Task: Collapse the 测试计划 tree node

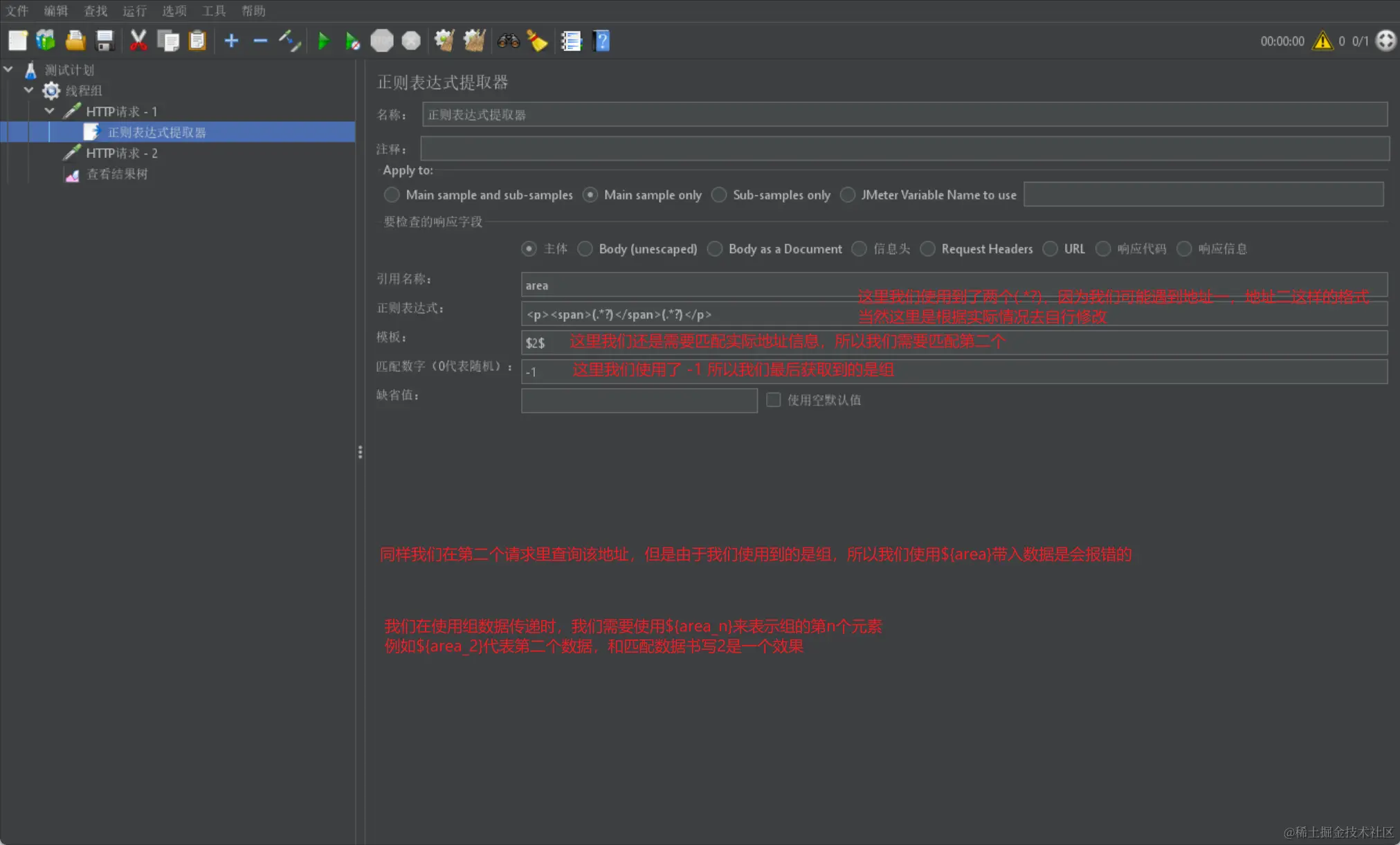Action: [8, 69]
